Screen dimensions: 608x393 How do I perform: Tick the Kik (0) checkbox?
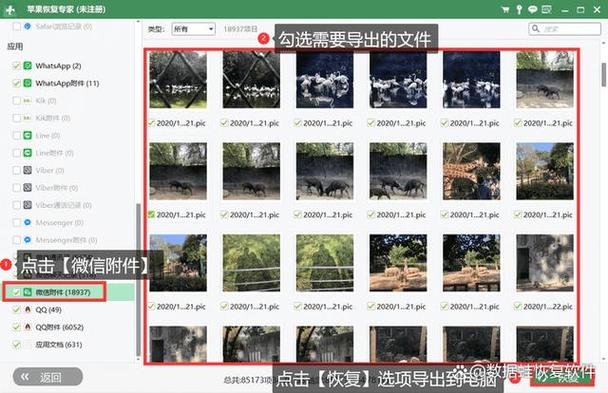16,101
